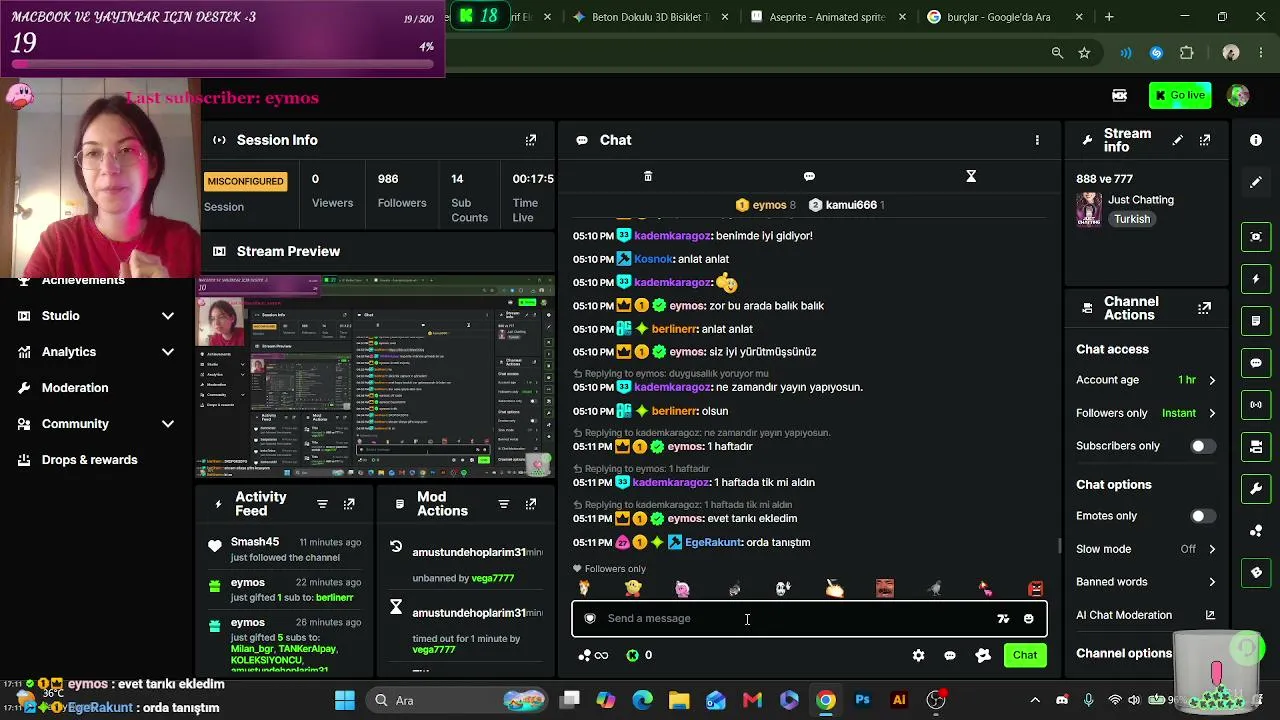Open the emoji picker in the message box
1280x720 pixels.
1028,619
